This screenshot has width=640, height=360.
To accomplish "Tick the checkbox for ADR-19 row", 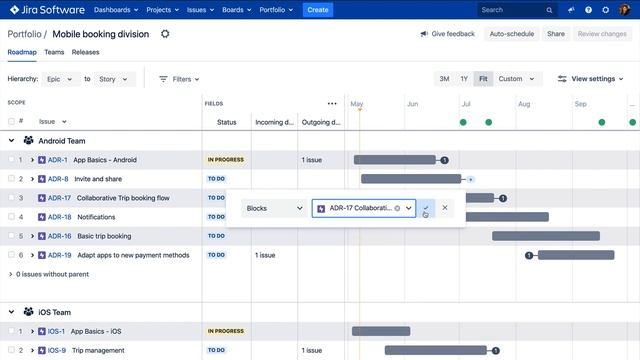I will point(11,255).
